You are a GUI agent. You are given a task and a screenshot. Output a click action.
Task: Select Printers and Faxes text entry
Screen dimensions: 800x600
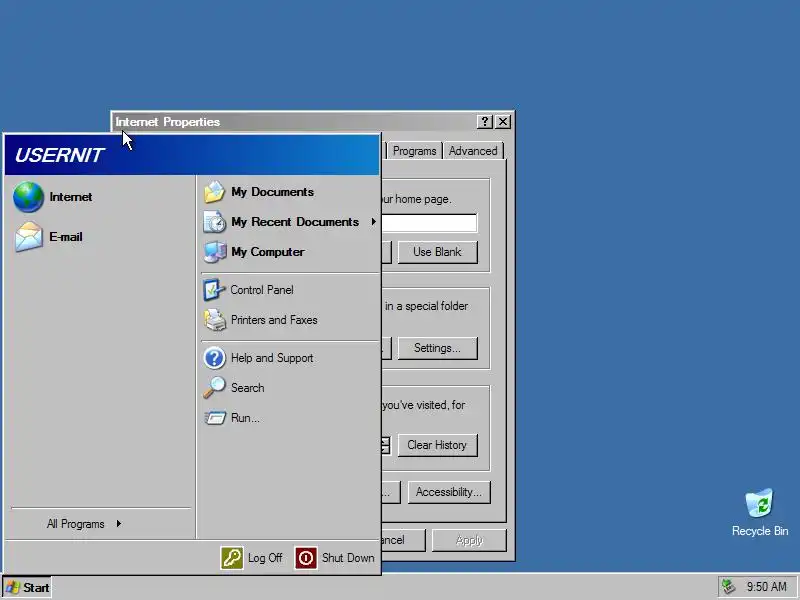coord(274,320)
